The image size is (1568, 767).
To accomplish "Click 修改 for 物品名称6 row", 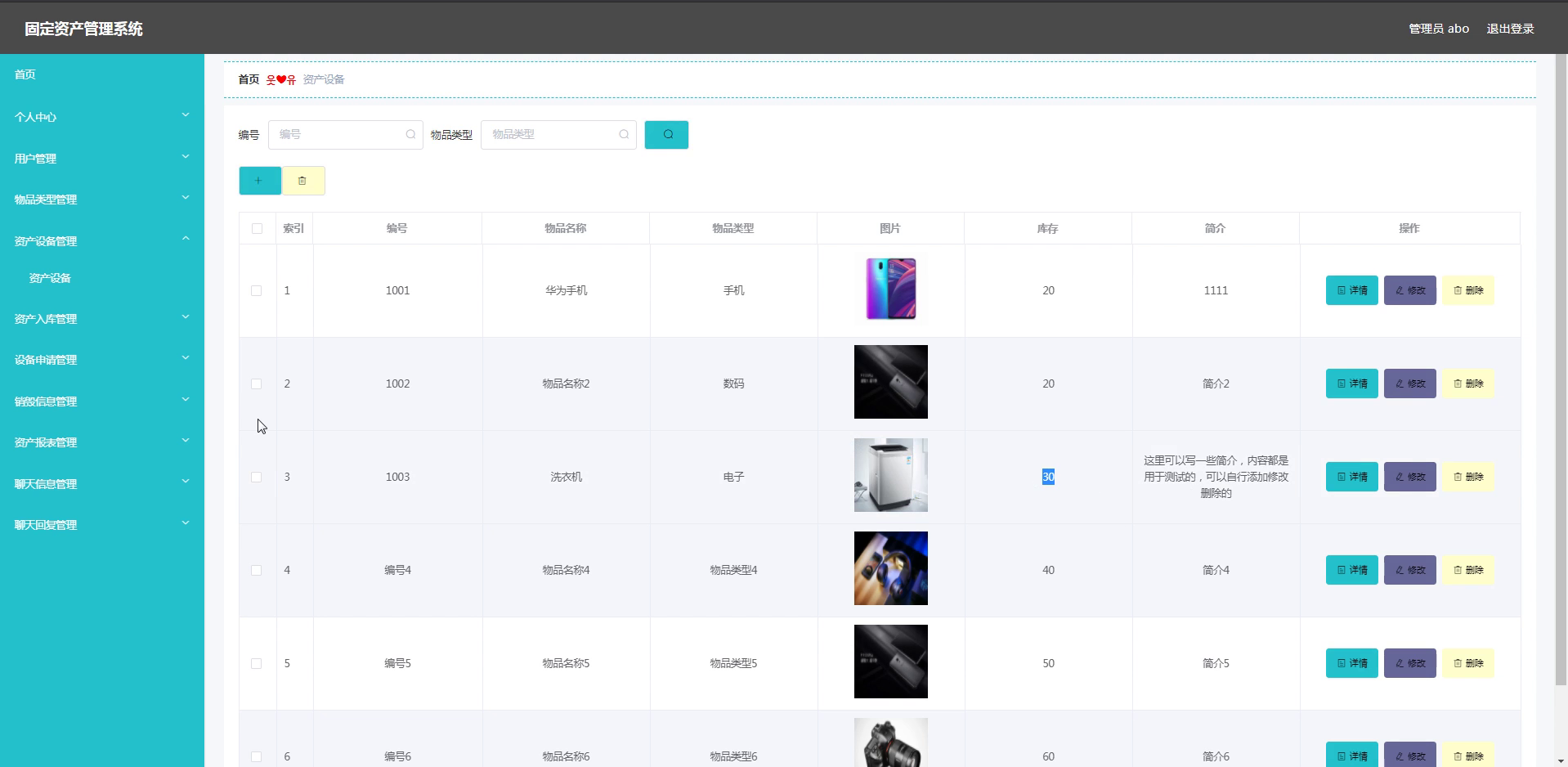I will pyautogui.click(x=1409, y=756).
